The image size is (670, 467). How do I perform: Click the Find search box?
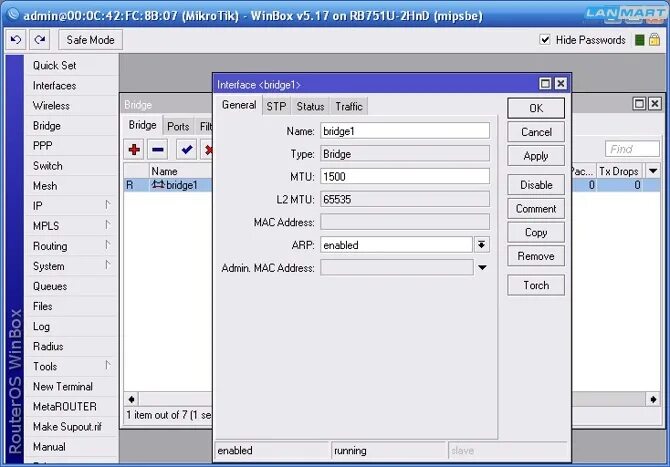point(632,149)
